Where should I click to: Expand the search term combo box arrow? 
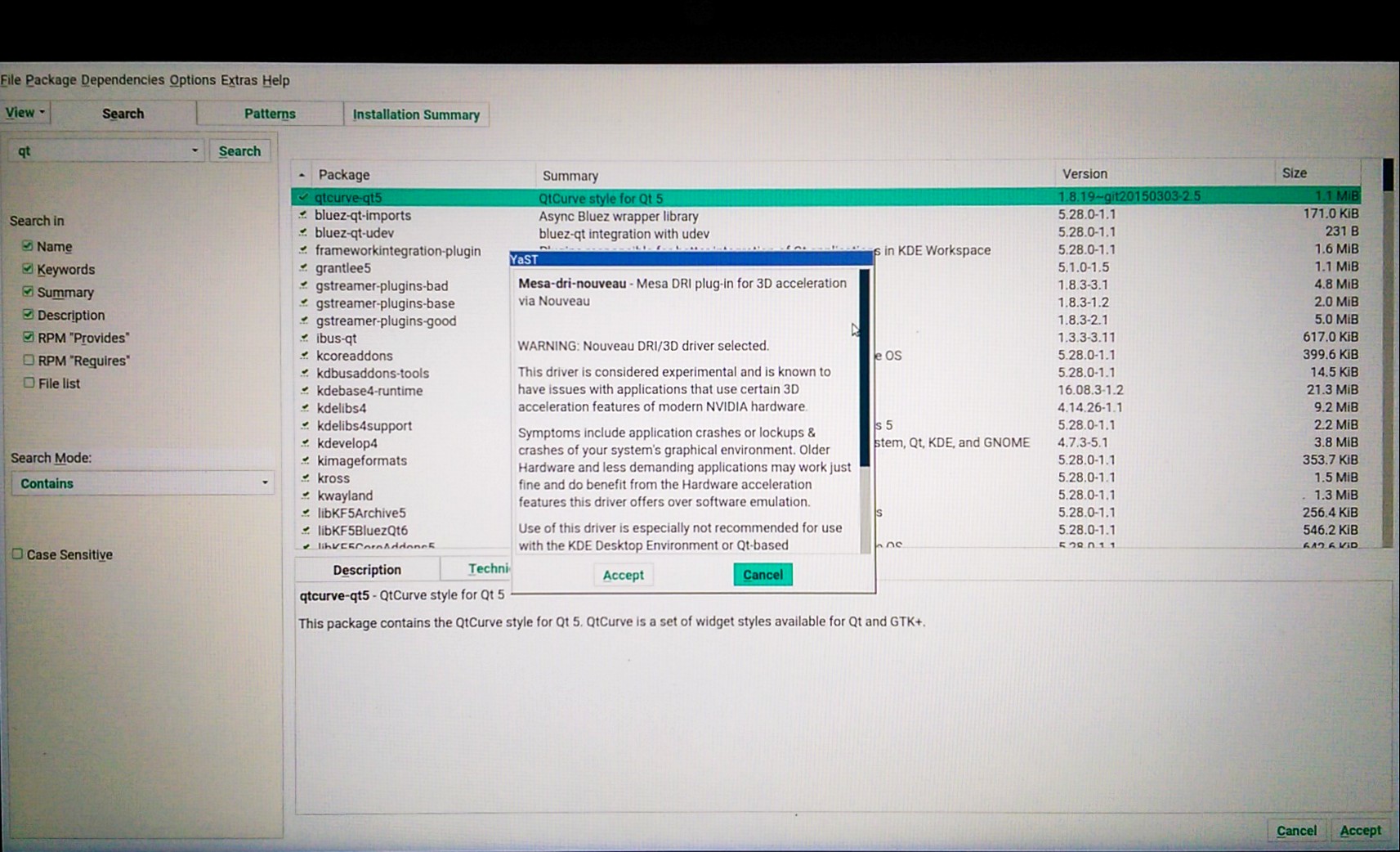click(195, 150)
